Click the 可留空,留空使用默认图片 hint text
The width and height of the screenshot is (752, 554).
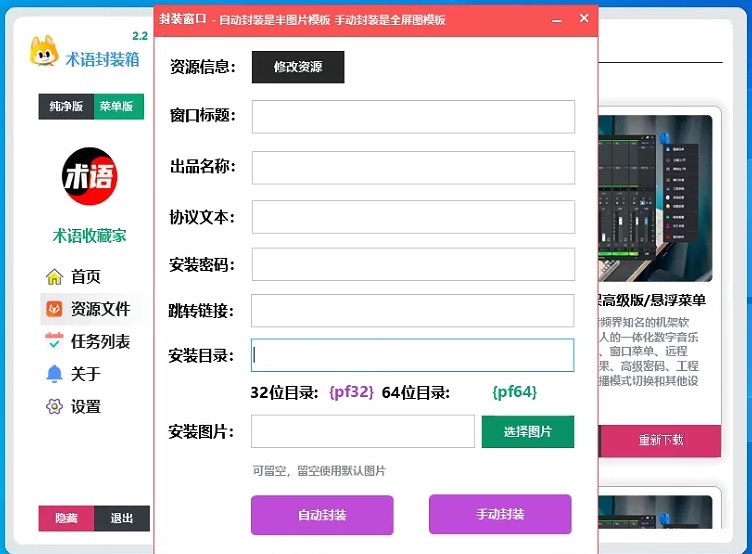(x=319, y=471)
